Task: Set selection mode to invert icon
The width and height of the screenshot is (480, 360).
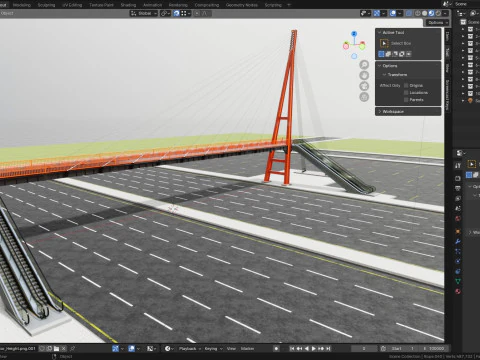Action: click(402, 54)
